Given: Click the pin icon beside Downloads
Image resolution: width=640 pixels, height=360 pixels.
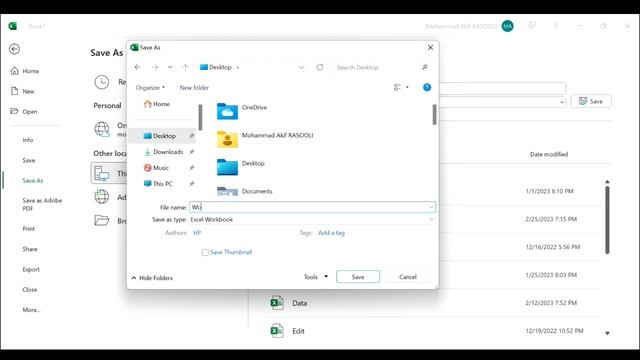Looking at the screenshot, I should (x=192, y=152).
